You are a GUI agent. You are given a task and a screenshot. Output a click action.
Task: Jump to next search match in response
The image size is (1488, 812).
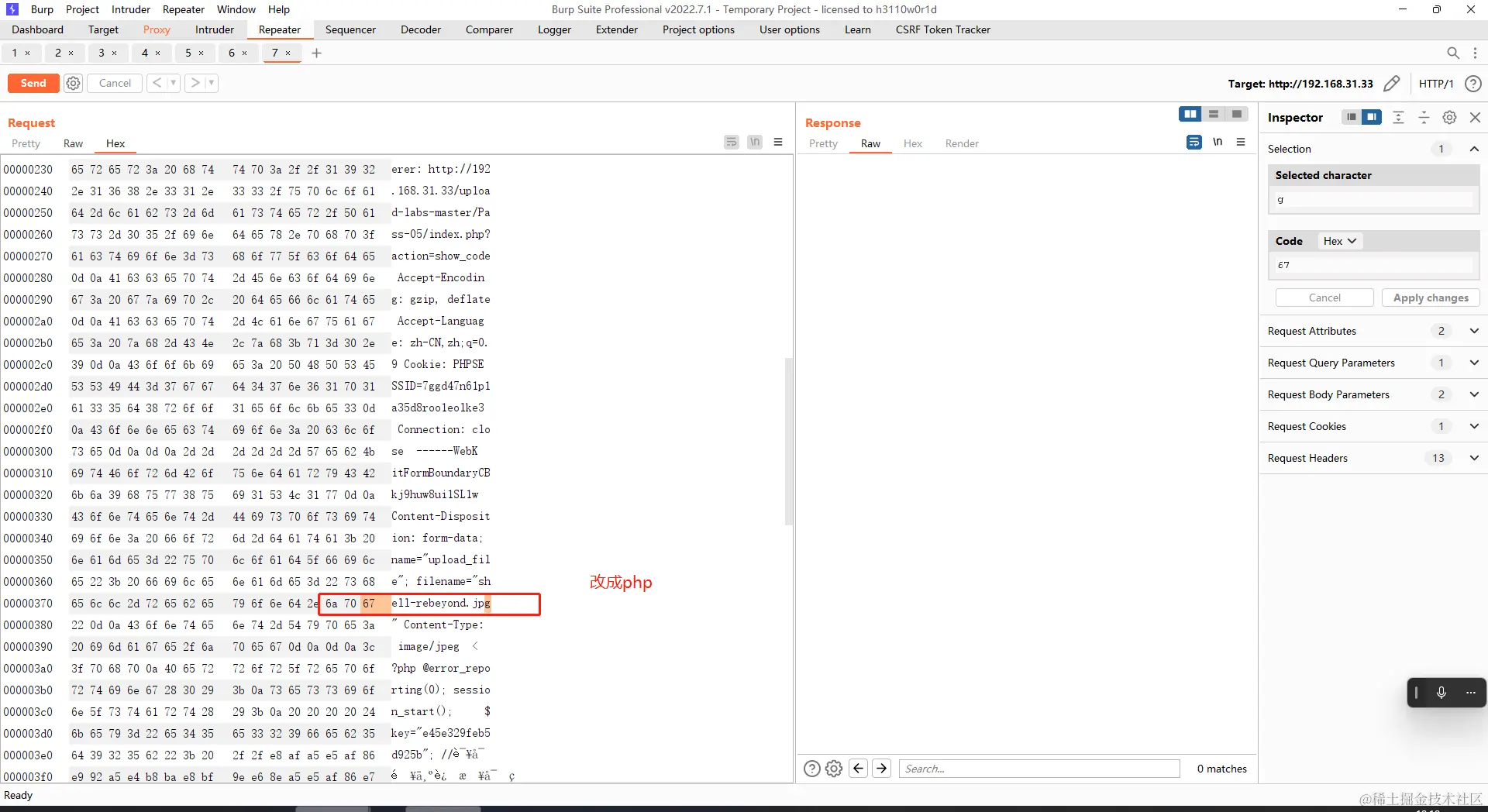pos(881,769)
